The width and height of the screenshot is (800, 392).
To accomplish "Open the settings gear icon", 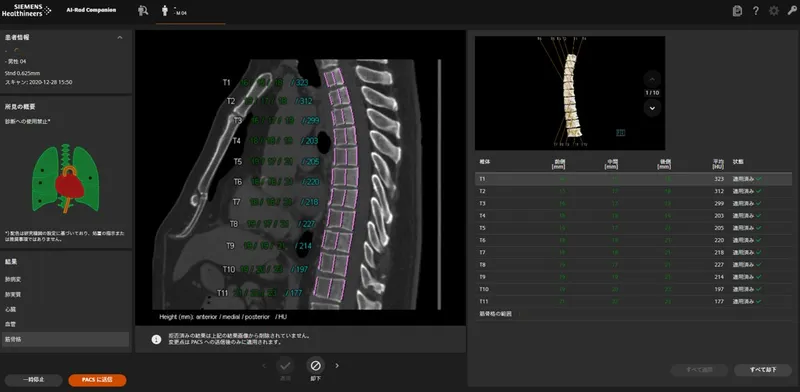I will [x=774, y=11].
